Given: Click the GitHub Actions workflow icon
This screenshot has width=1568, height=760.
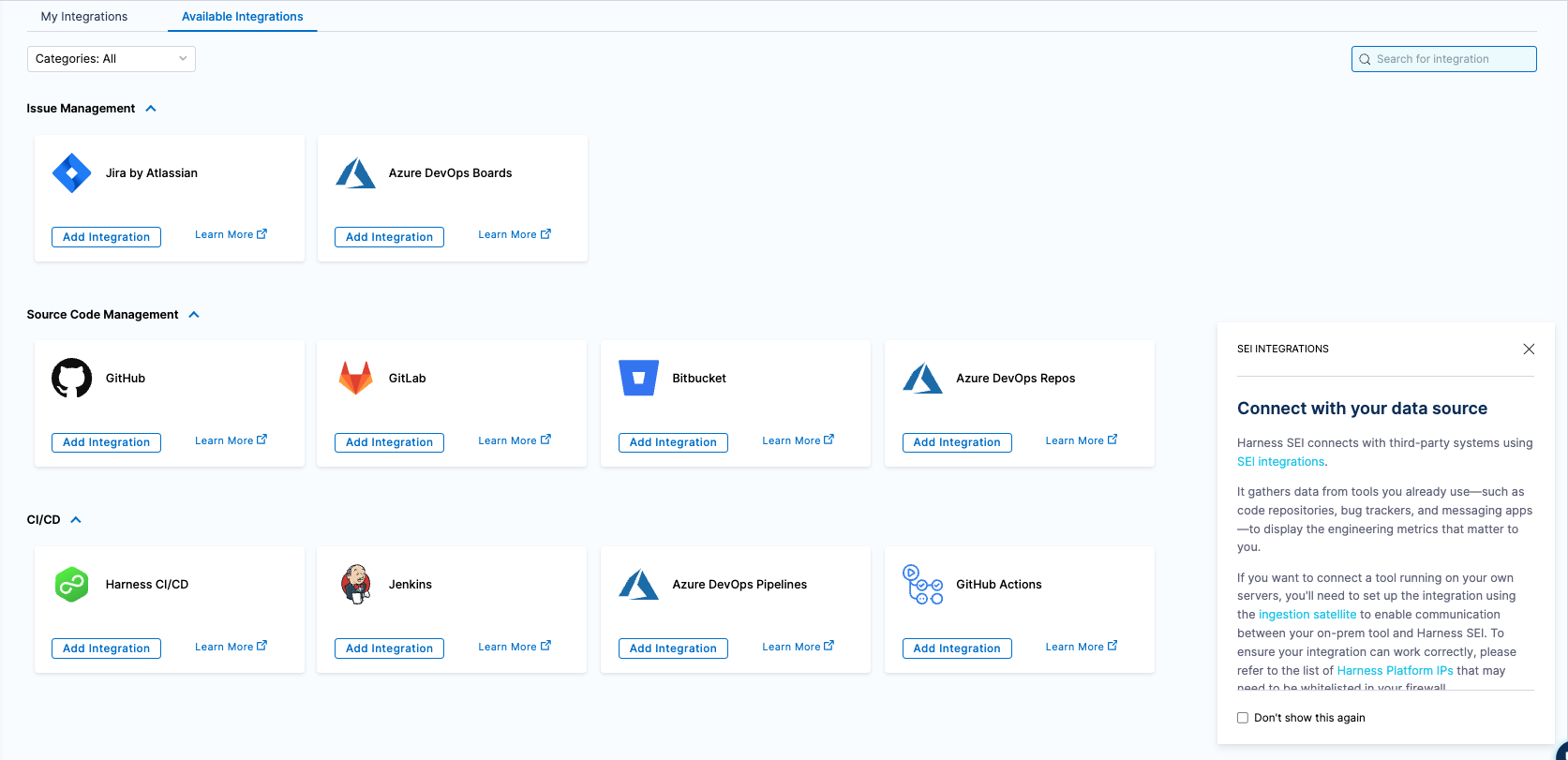Looking at the screenshot, I should tap(922, 585).
